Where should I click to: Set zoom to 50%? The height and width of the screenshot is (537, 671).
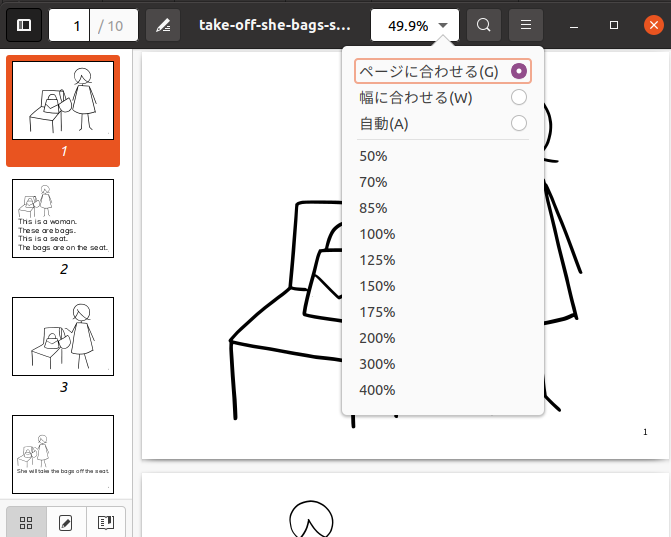374,156
